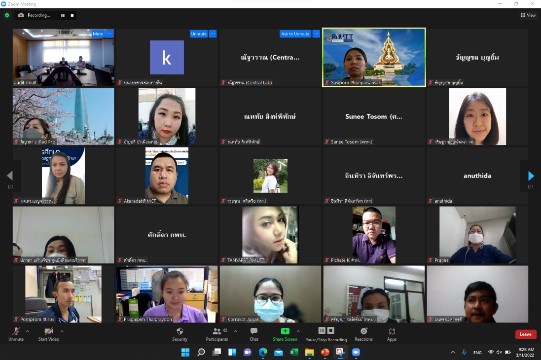541x360 pixels.
Task: Expand the arrow next to Participants
Action: point(235,331)
